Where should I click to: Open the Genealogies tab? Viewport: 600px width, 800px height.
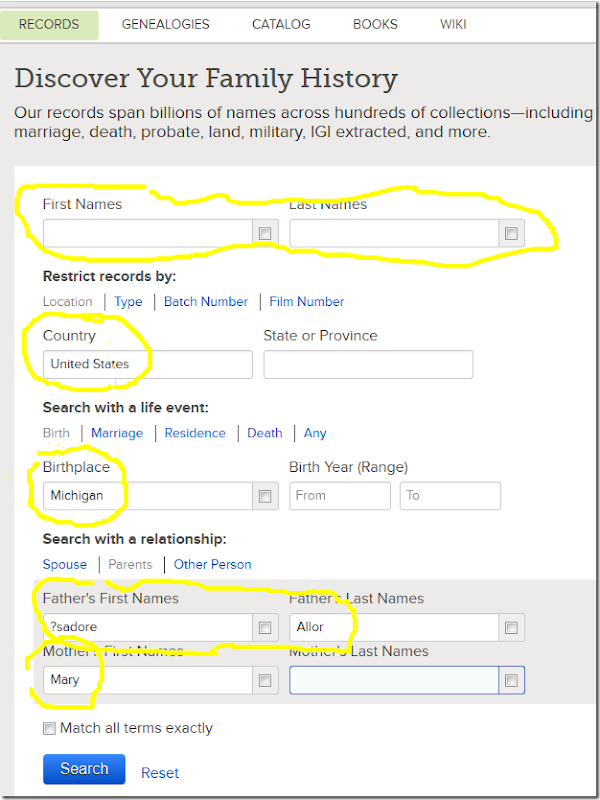point(164,24)
